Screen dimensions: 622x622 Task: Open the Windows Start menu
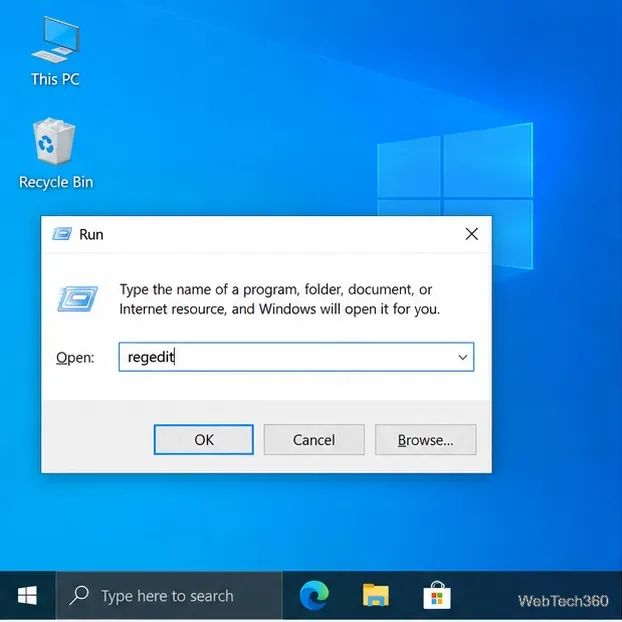pos(27,596)
